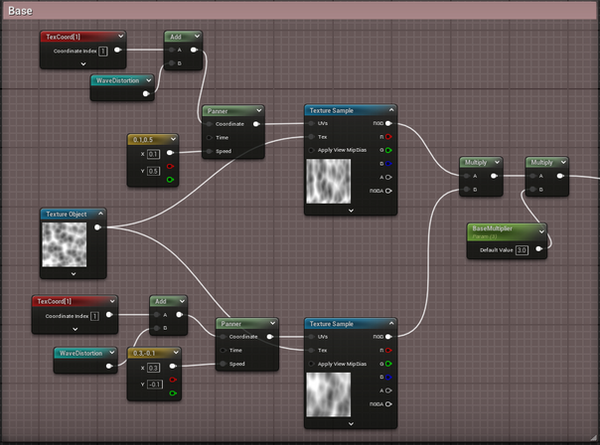Click BaseMultiplier Default Value field
Image resolution: width=600 pixels, height=445 pixels.
(522, 250)
